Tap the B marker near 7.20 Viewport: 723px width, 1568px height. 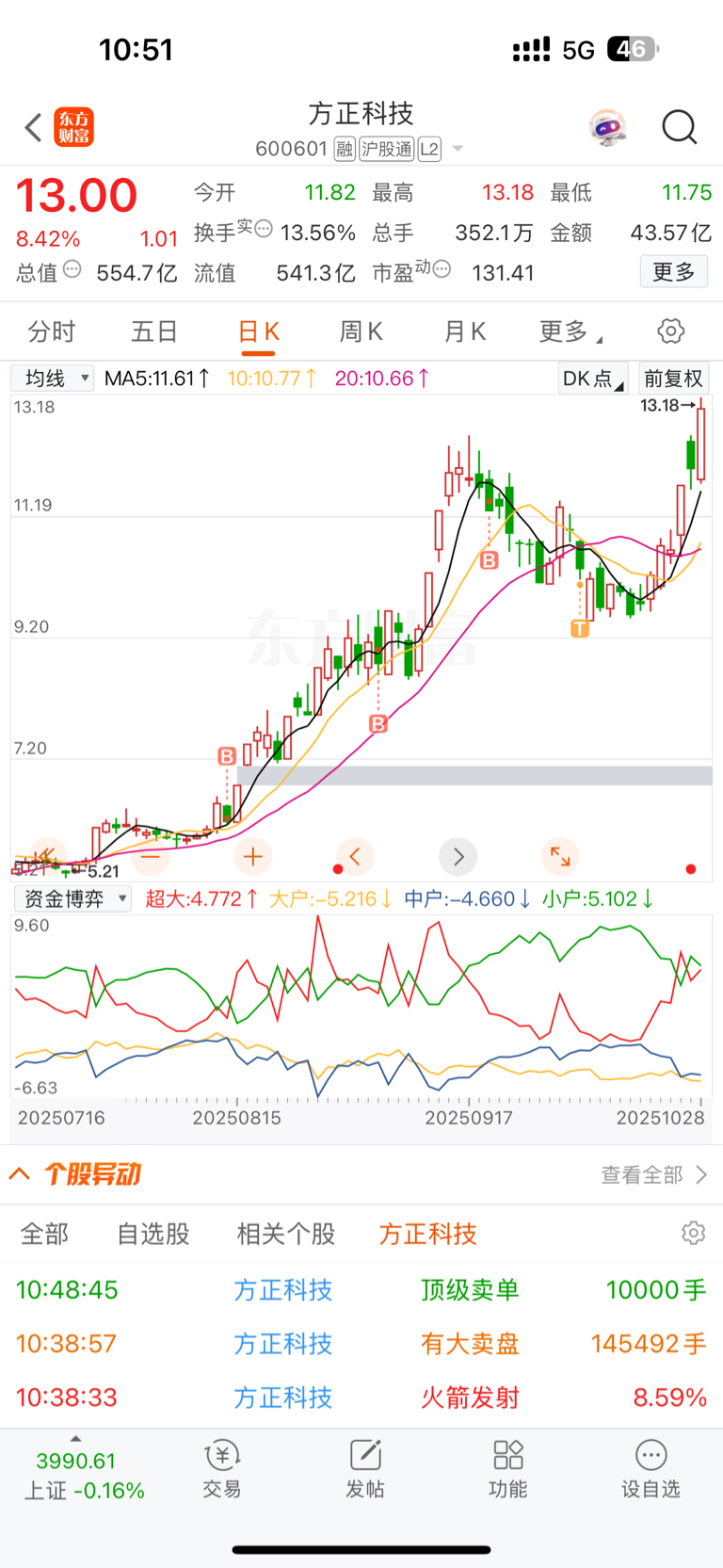(227, 756)
